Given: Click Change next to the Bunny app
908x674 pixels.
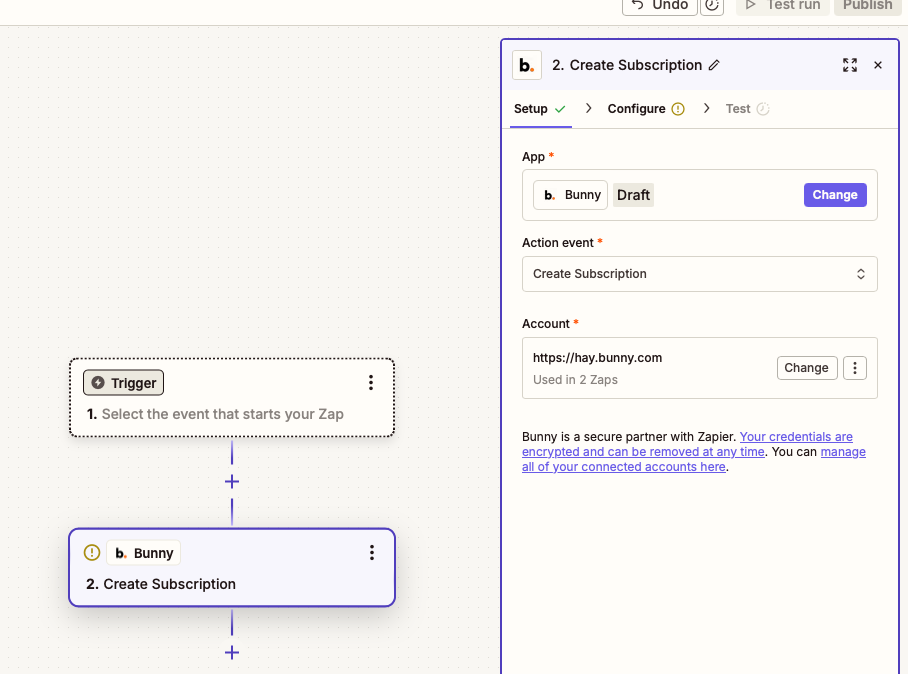Looking at the screenshot, I should [835, 194].
